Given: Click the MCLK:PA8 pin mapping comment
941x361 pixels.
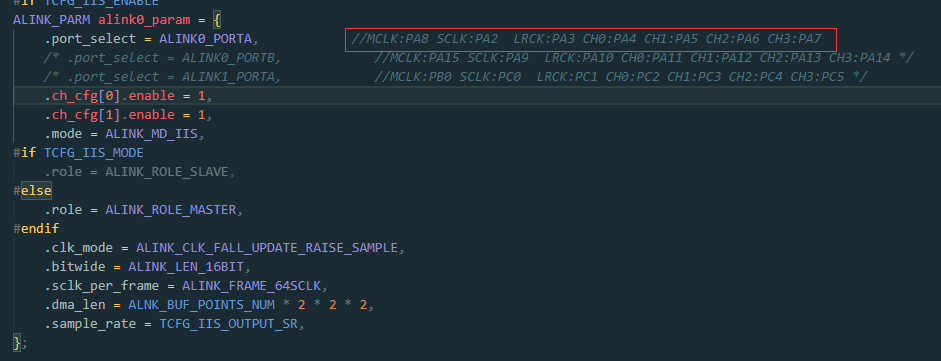Looking at the screenshot, I should click(586, 40).
